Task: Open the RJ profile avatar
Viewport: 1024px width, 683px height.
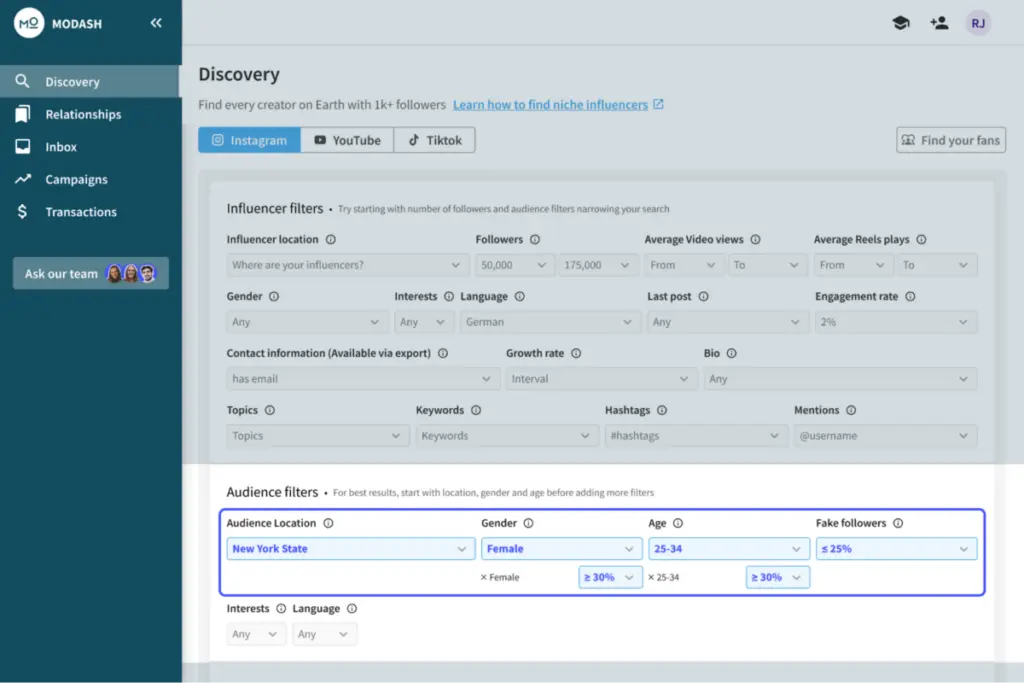Action: point(977,23)
